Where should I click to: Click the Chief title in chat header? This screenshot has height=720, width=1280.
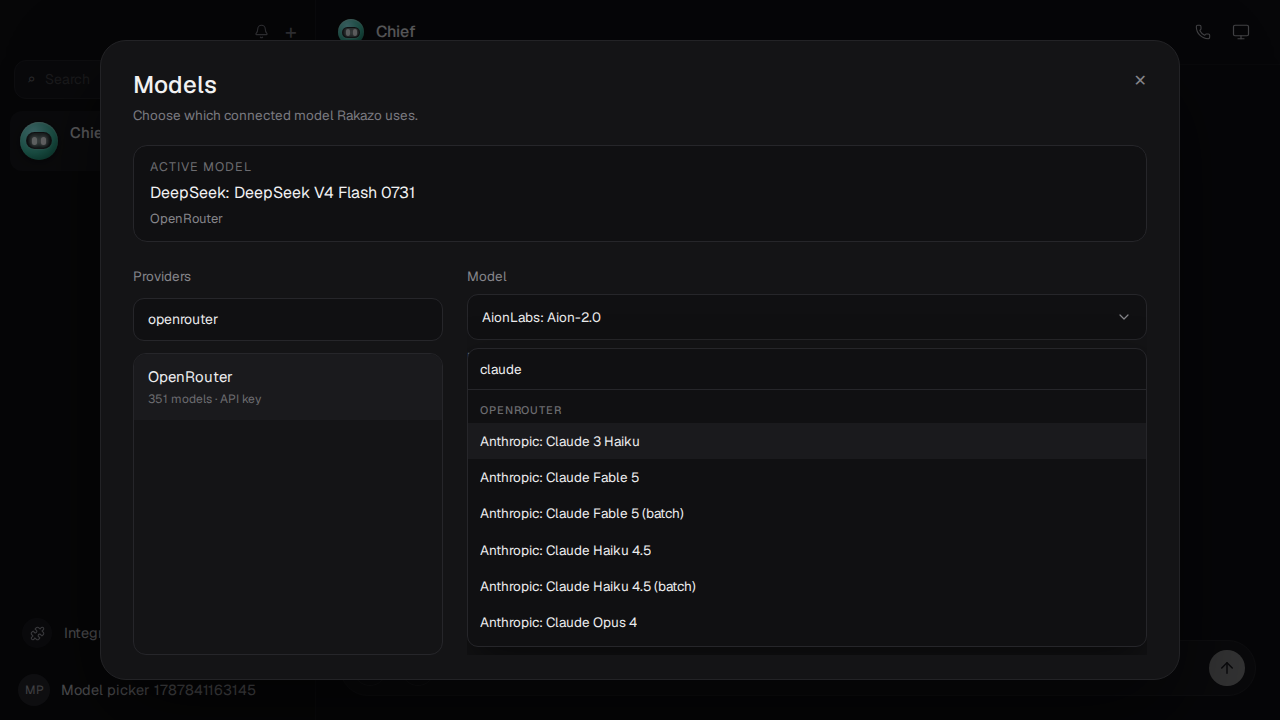point(395,32)
